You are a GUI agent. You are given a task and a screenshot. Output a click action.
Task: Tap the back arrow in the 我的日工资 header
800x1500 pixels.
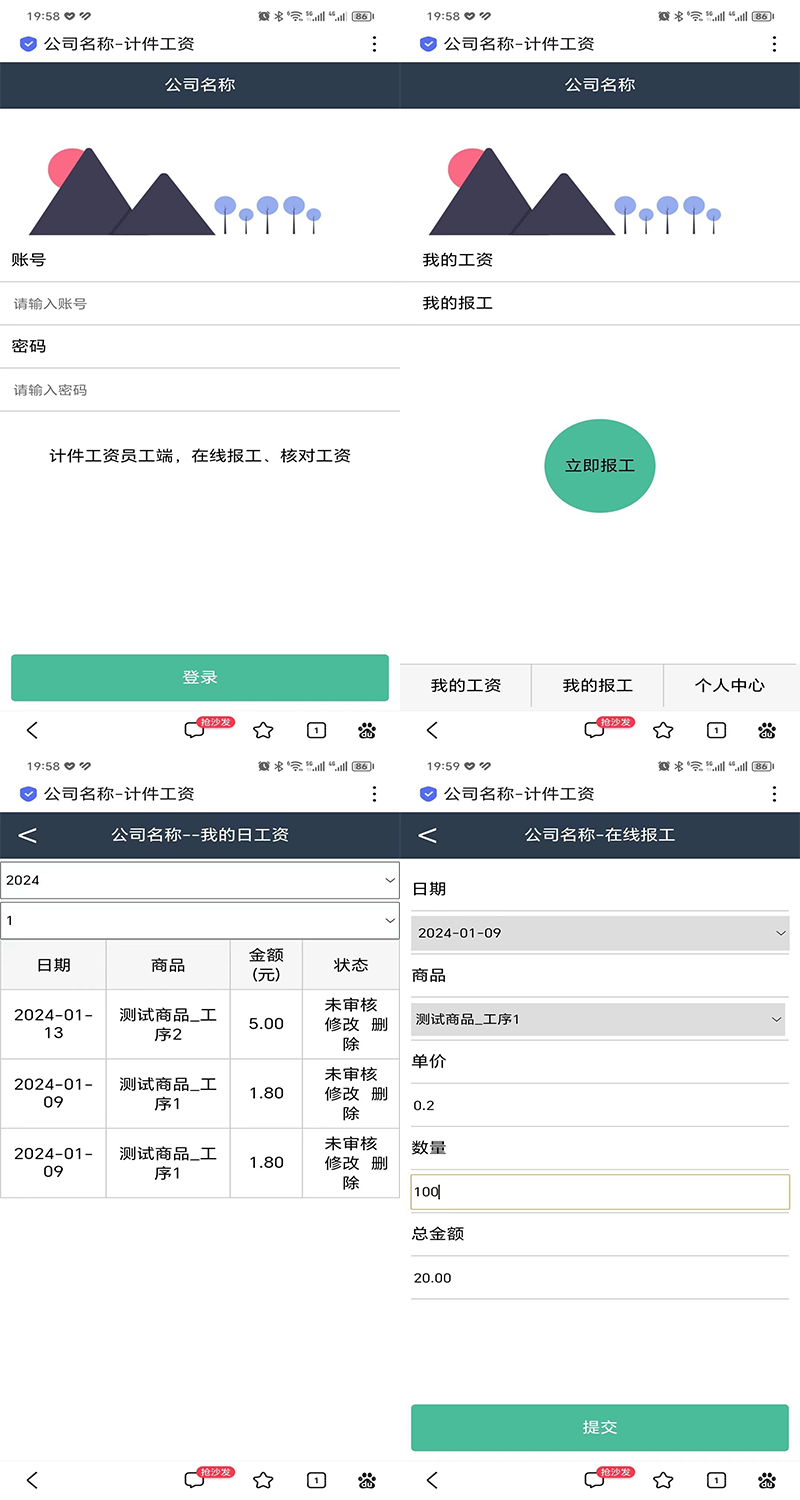28,835
